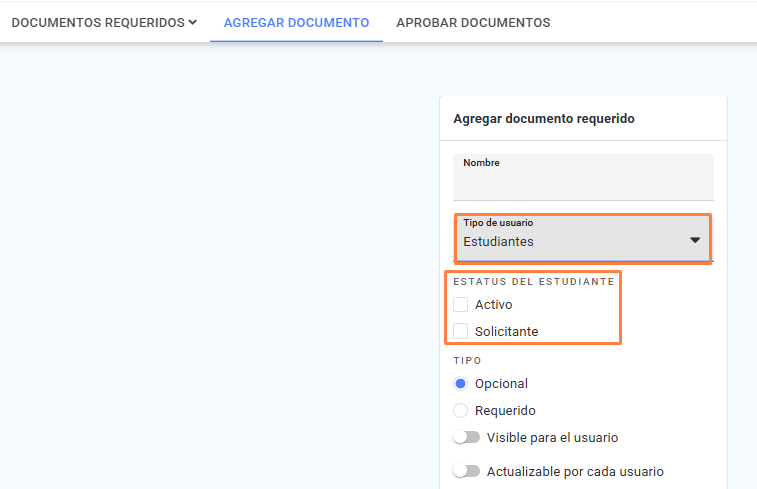The image size is (757, 489).
Task: Click the Solicitante label text
Action: [506, 332]
